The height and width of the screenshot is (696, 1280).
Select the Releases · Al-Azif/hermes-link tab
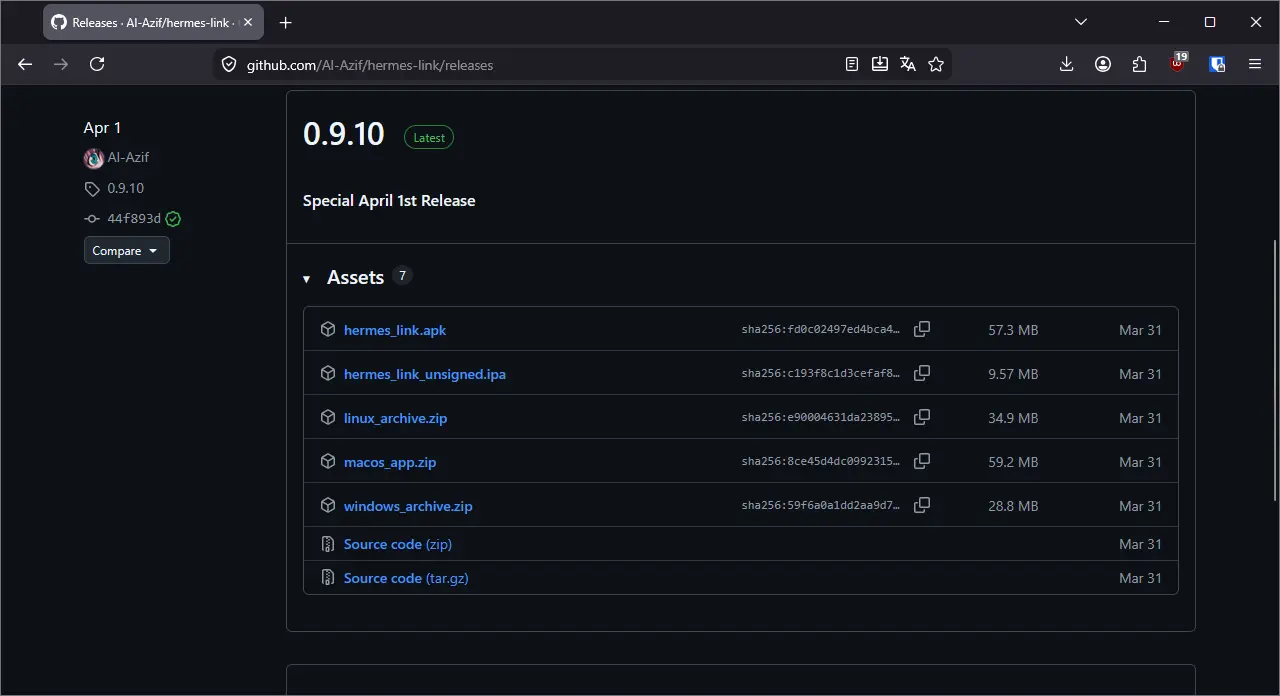pyautogui.click(x=153, y=22)
